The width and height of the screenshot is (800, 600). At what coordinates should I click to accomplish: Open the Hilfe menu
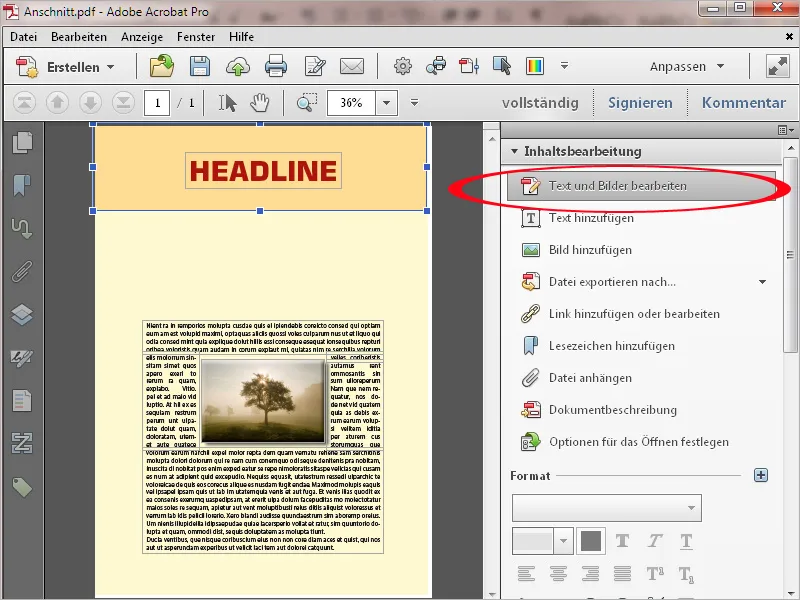coord(241,37)
